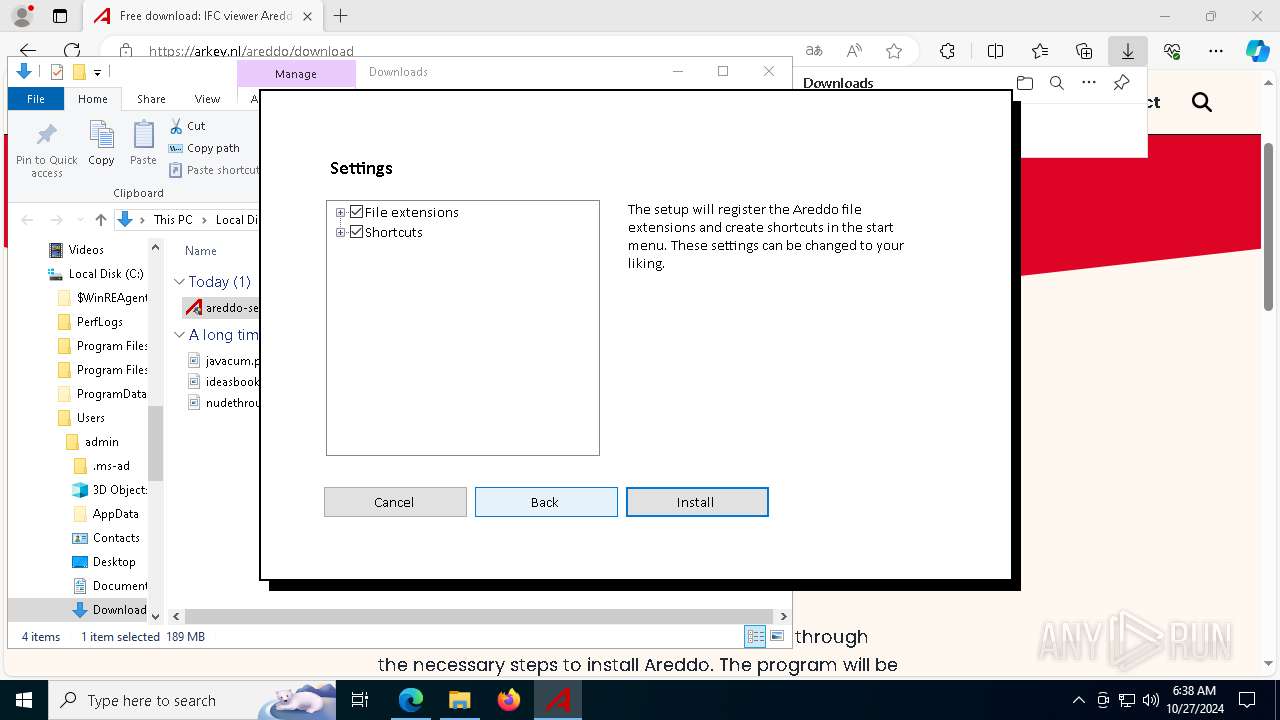Open the Share ribbon tab
Viewport: 1280px width, 720px height.
point(151,99)
